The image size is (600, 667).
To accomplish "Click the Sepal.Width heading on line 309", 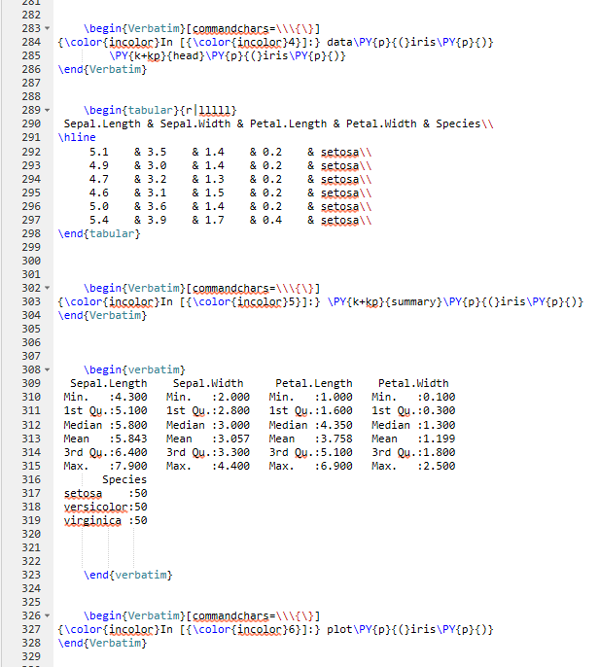I will (x=208, y=383).
